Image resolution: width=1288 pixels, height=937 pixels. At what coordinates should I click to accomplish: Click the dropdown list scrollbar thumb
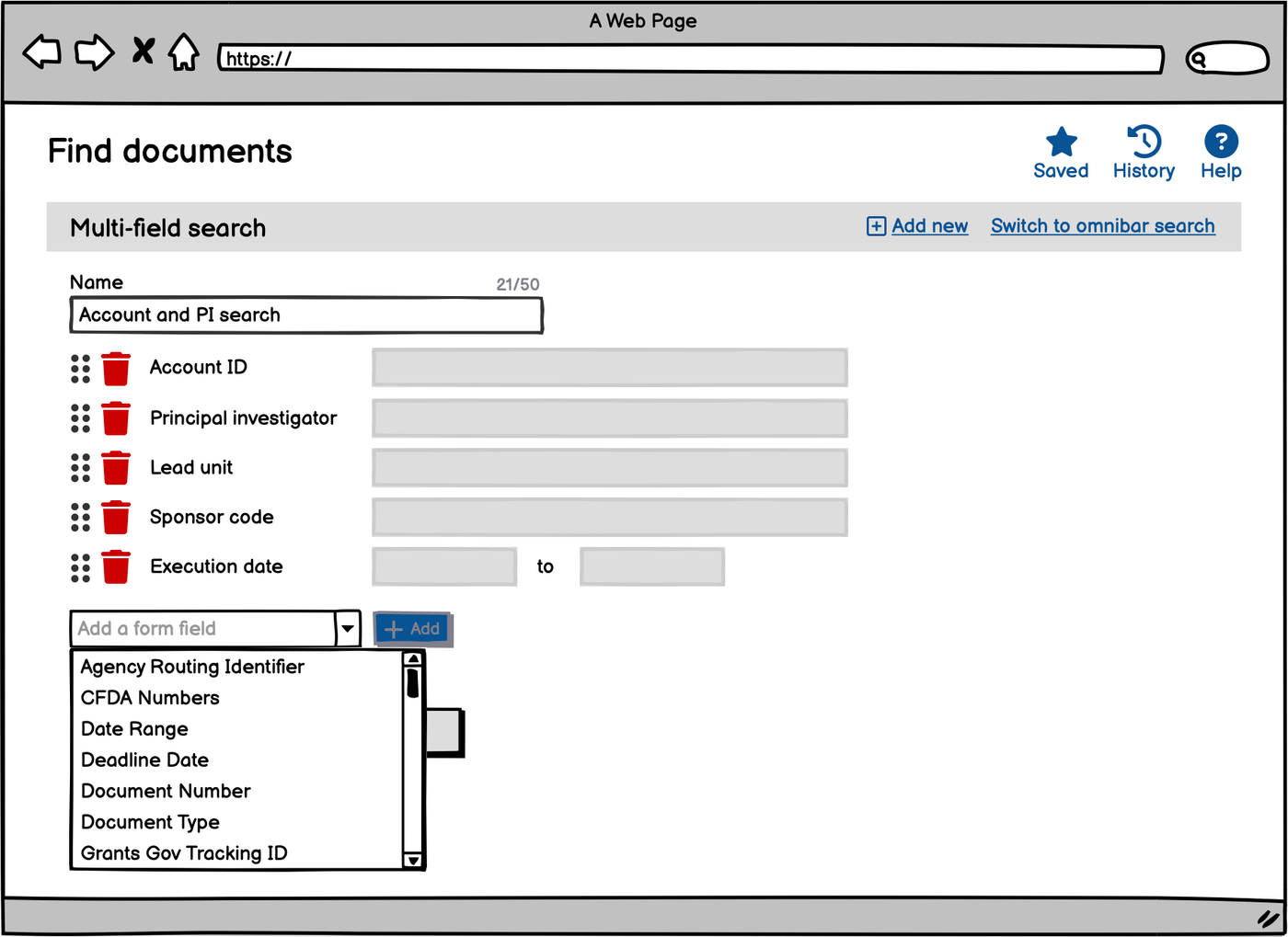point(413,683)
